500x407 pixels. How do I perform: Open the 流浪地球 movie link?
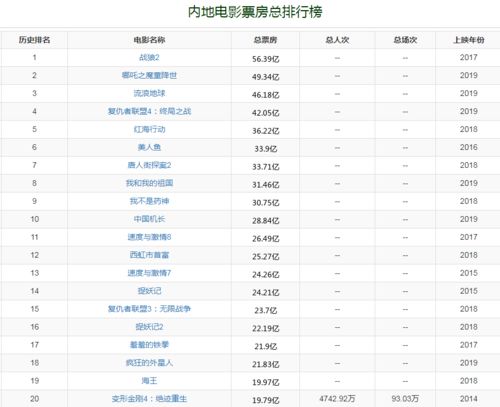[x=149, y=93]
